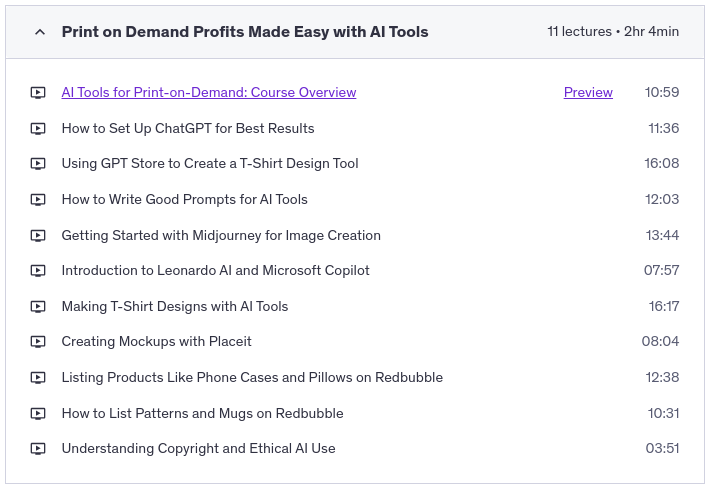Collapse the section using the chevron arrow
Screen dimensions: 711x488
pyautogui.click(x=40, y=32)
